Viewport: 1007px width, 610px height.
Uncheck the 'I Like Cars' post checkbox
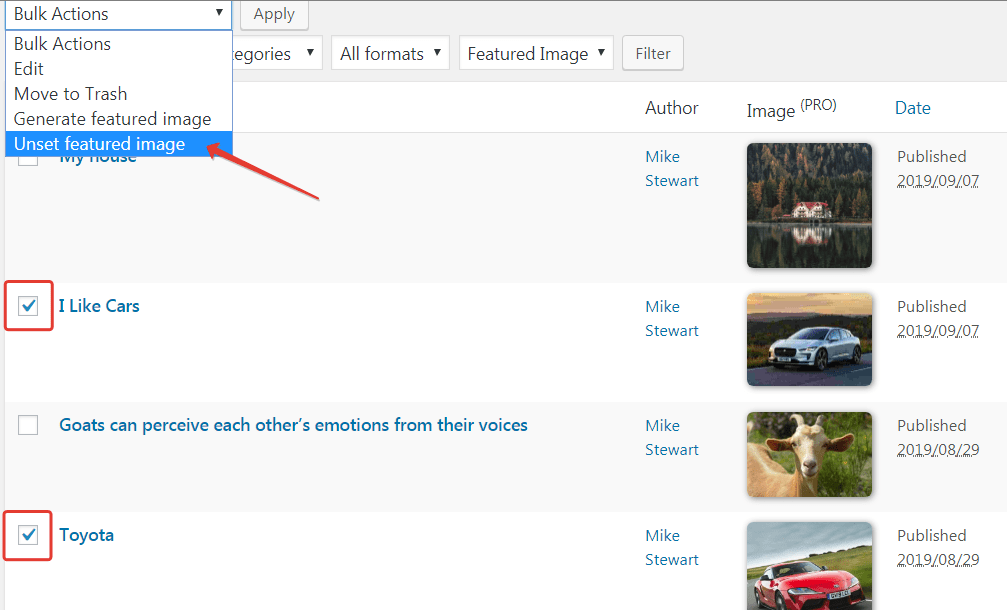[28, 306]
